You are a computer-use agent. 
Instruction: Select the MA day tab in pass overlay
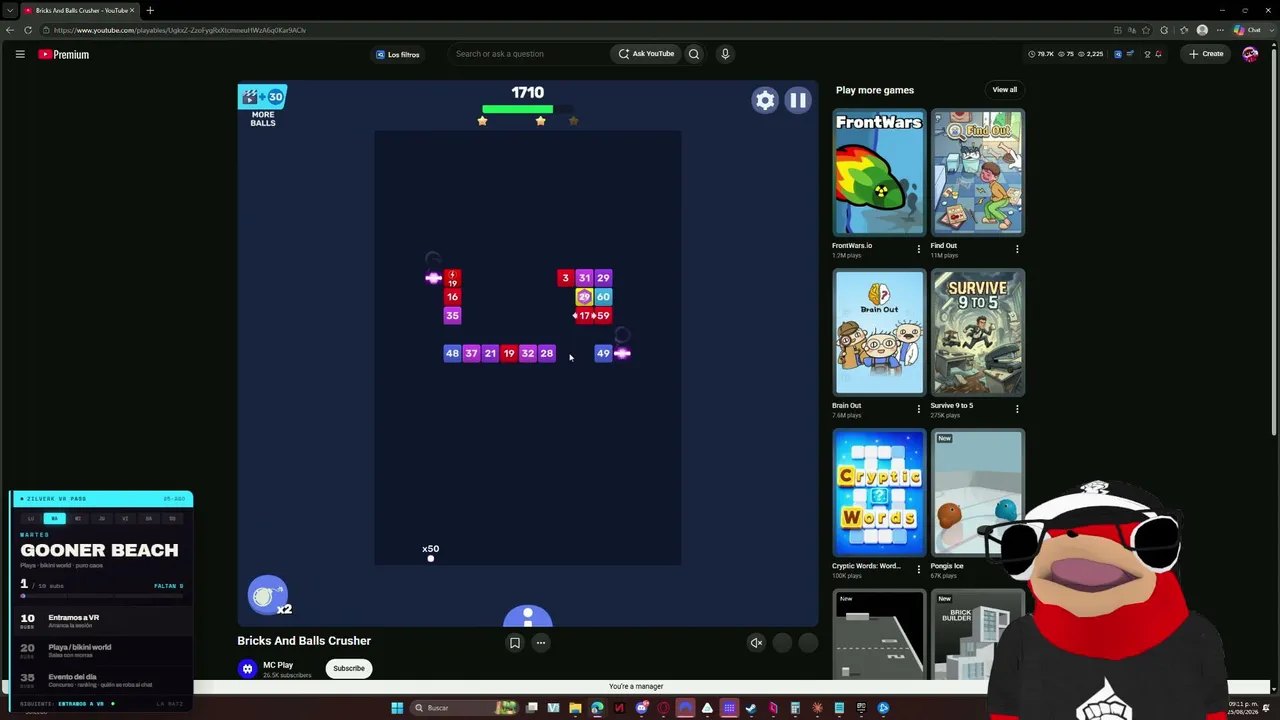pyautogui.click(x=54, y=518)
